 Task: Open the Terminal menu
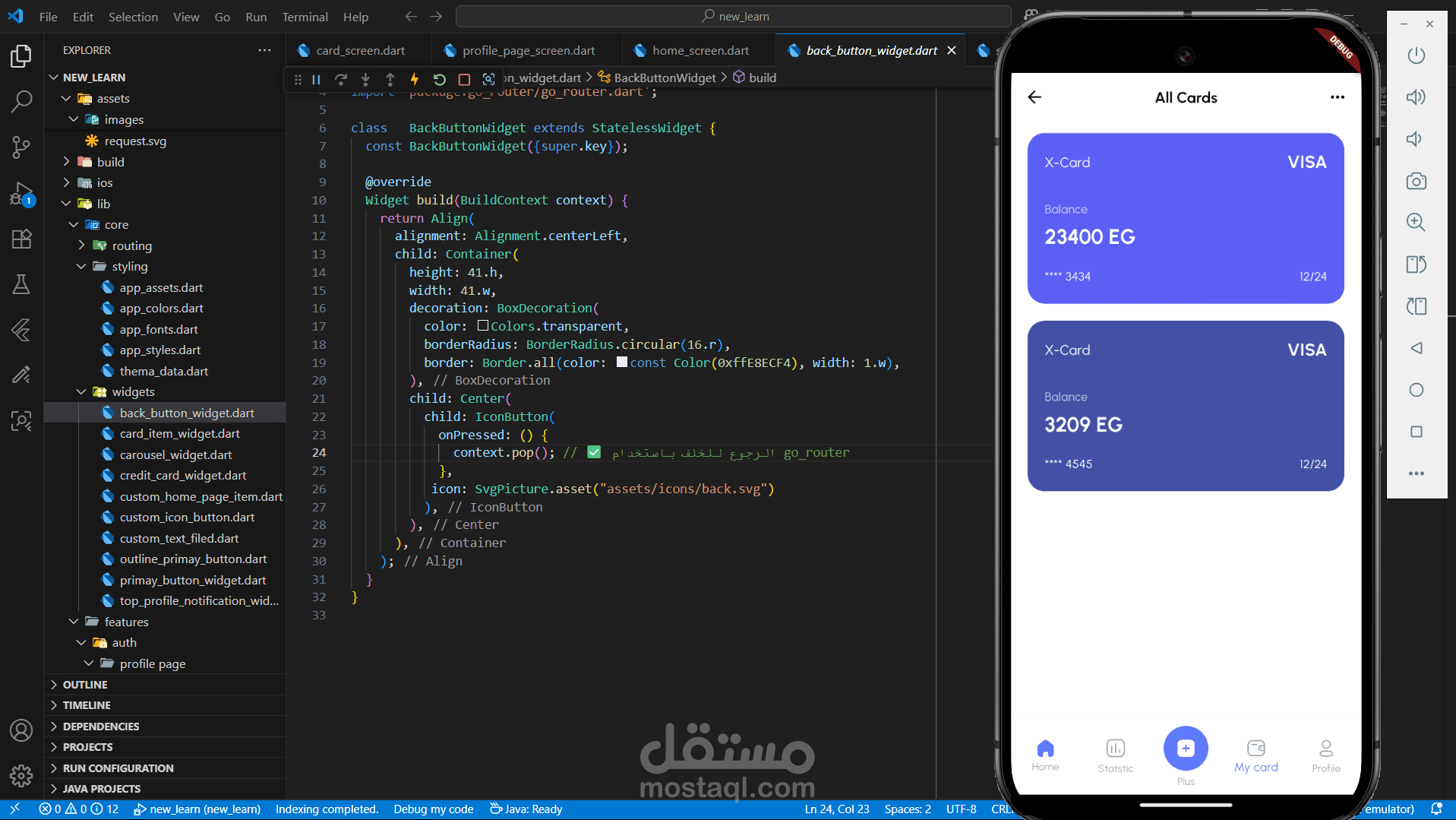pos(305,17)
